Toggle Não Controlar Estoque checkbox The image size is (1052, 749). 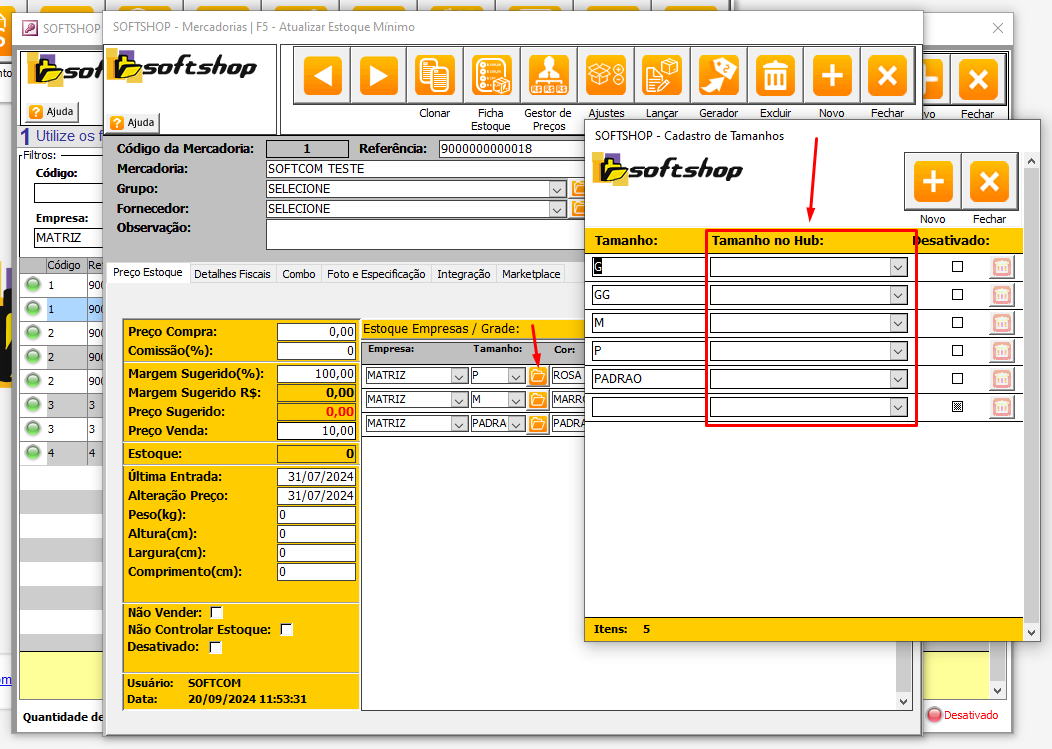click(x=287, y=630)
